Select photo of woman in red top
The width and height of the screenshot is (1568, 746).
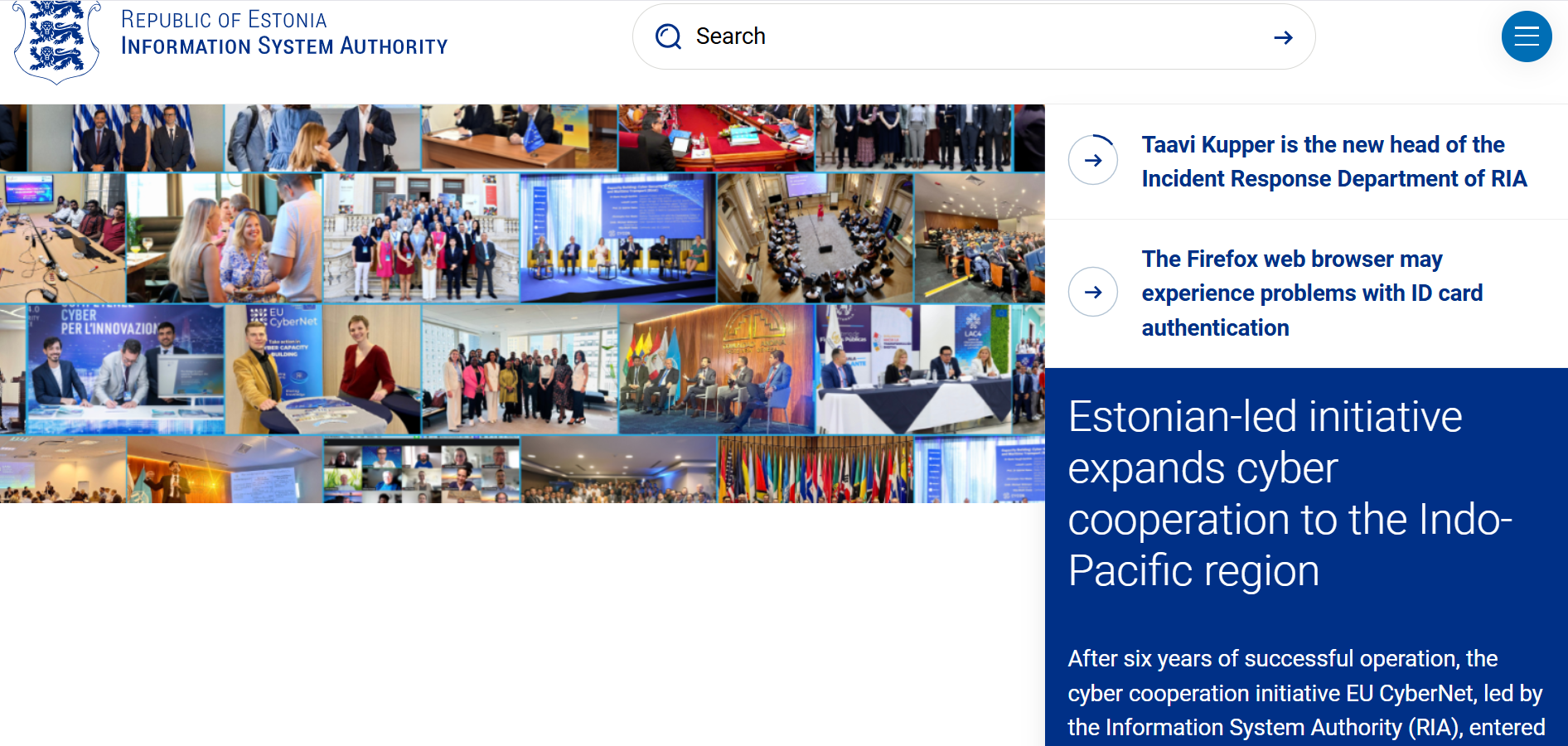pos(371,369)
